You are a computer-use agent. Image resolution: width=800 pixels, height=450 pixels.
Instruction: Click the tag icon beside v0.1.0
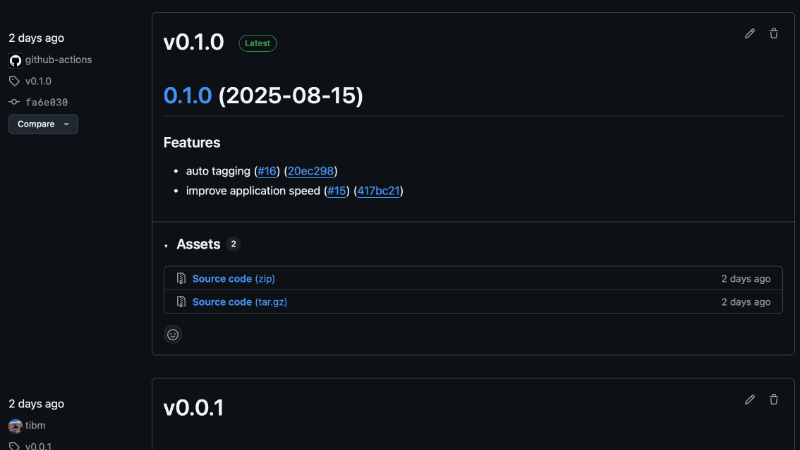(14, 81)
